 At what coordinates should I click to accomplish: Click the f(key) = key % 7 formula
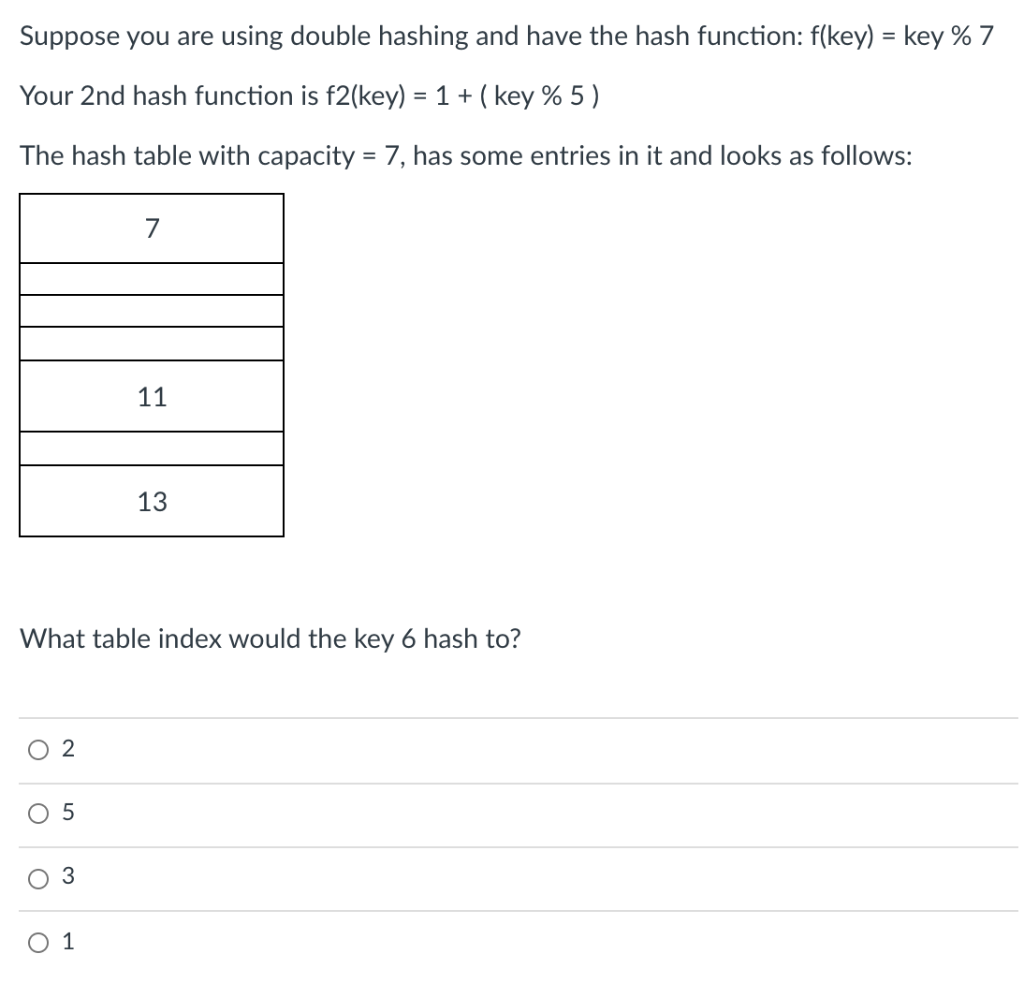[902, 37]
